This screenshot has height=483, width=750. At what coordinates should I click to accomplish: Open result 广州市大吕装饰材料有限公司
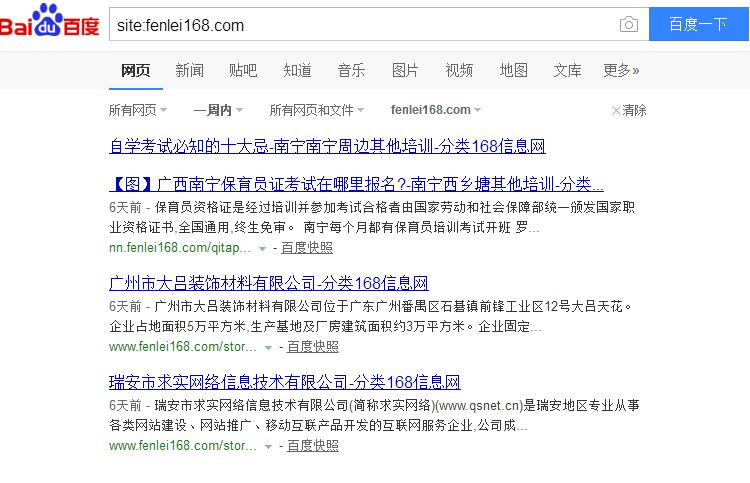[x=269, y=283]
